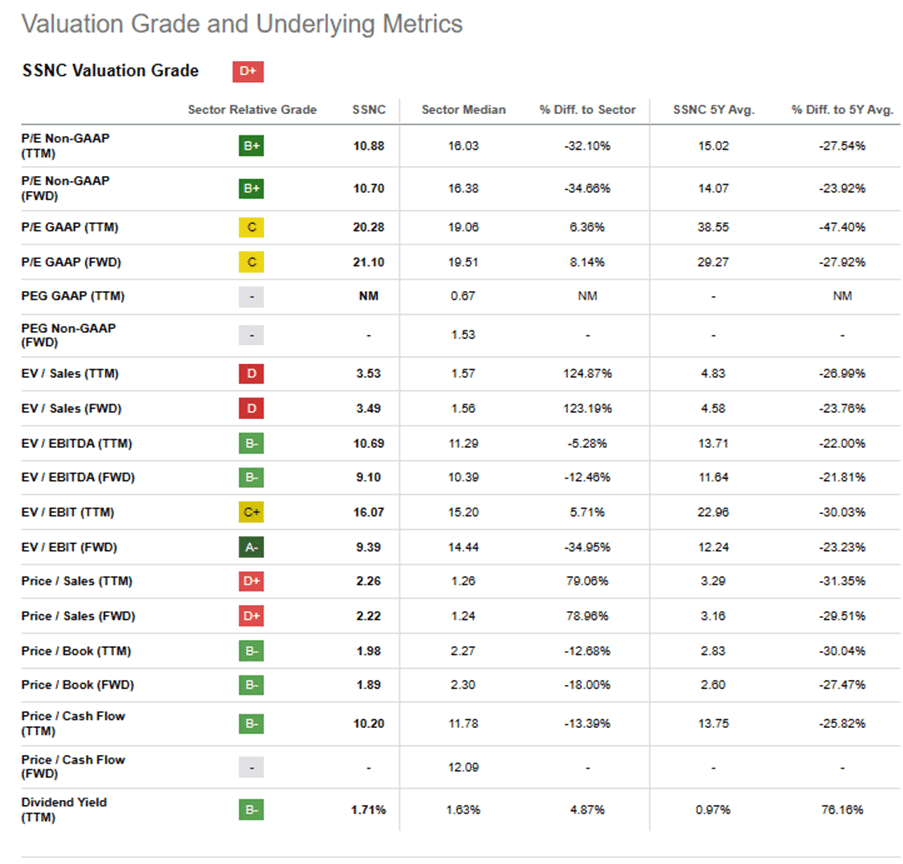This screenshot has width=903, height=864.
Task: Open the P/E Non-GAAP (FWD) metric link
Action: coord(65,188)
